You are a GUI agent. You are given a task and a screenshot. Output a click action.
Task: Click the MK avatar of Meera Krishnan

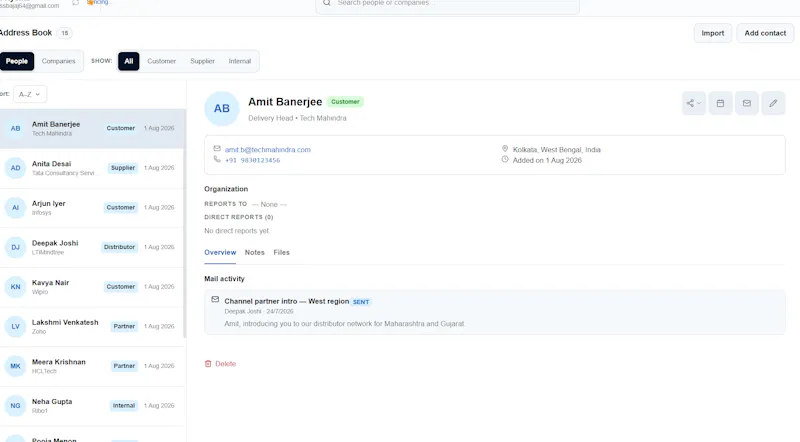pyautogui.click(x=15, y=366)
